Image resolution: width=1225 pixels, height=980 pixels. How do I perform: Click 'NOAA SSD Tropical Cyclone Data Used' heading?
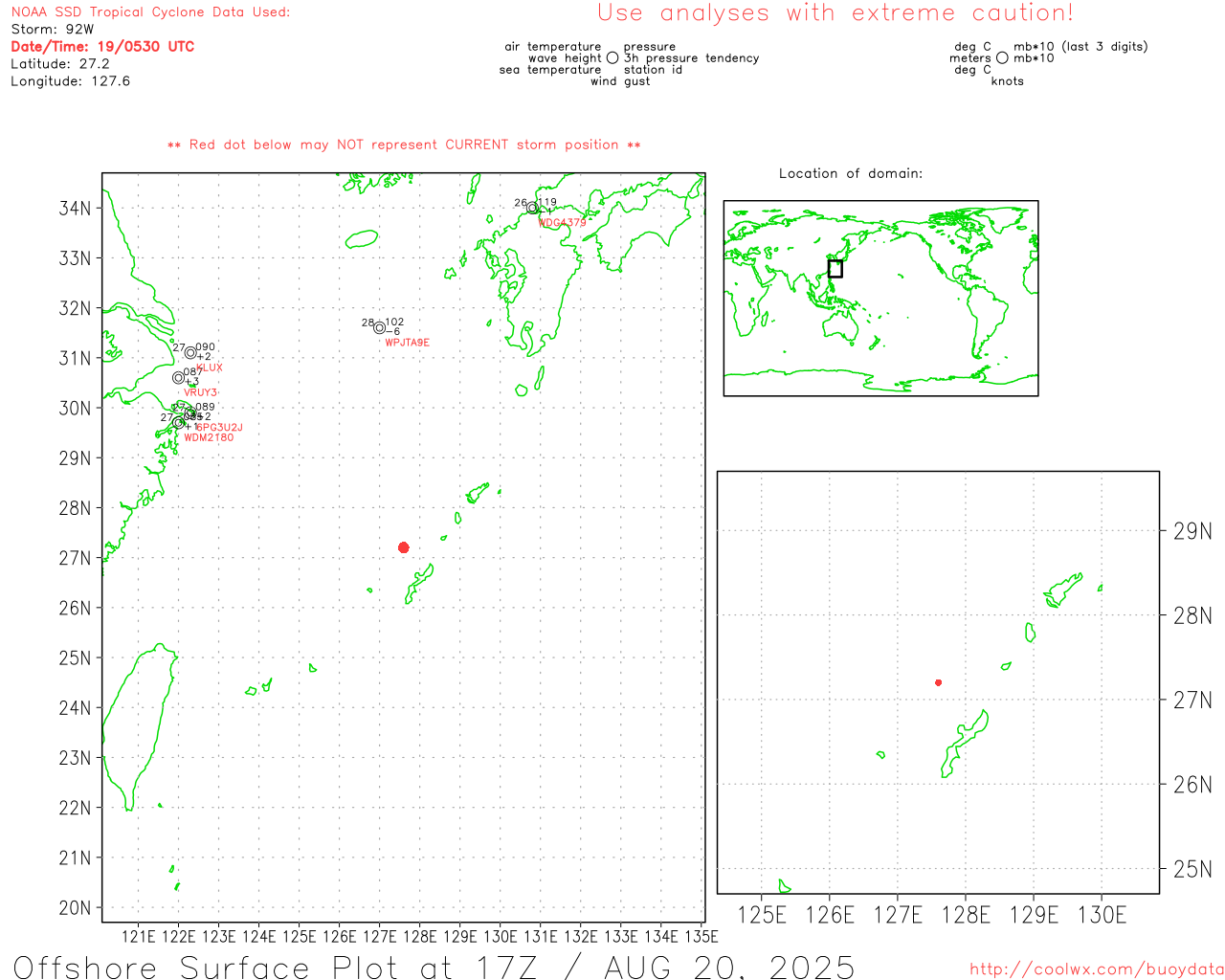[150, 12]
